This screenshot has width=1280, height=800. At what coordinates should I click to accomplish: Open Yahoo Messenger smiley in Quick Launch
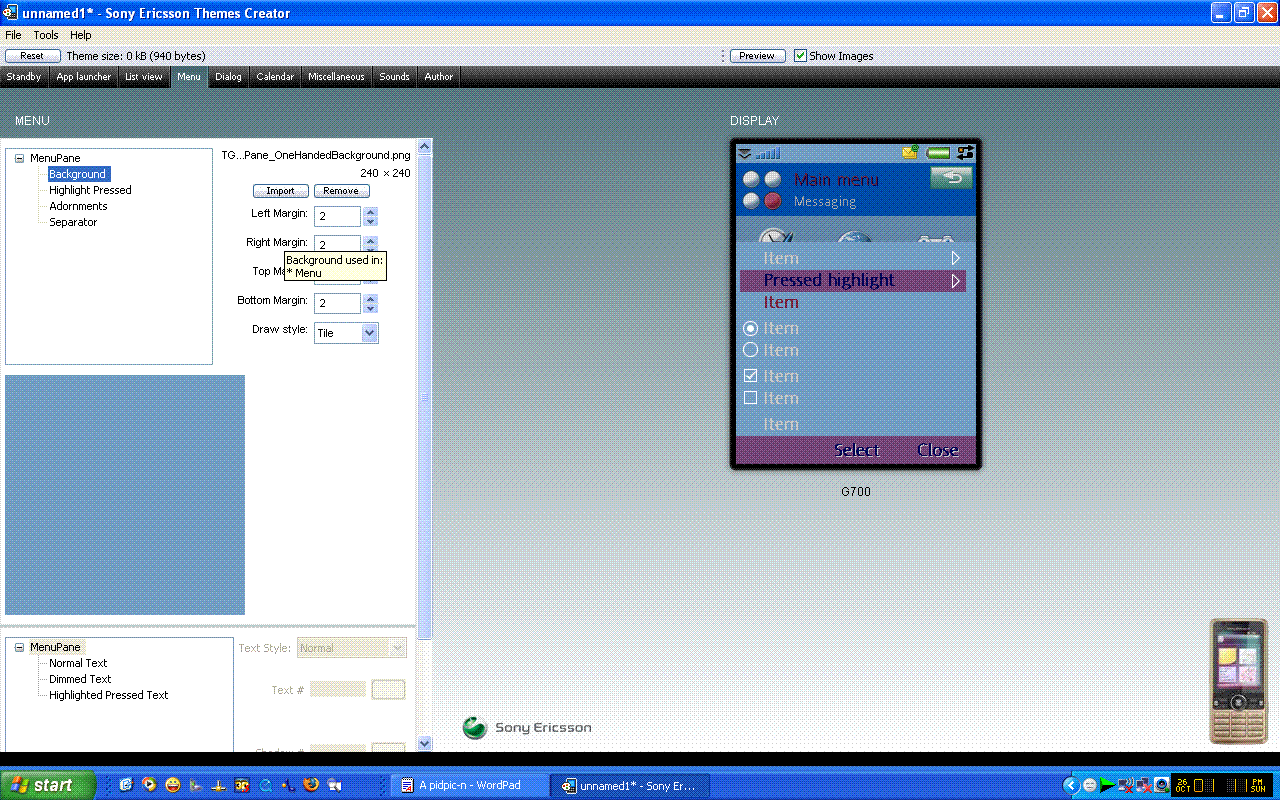tap(173, 785)
